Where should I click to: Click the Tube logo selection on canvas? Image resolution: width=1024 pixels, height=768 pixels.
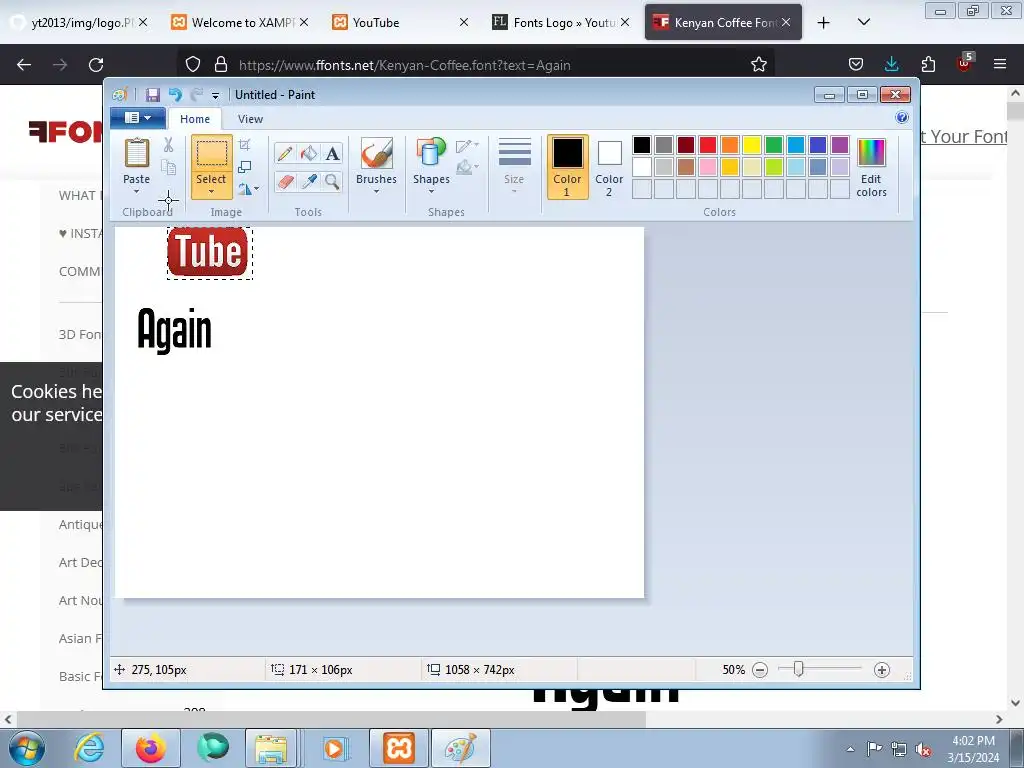pos(210,253)
